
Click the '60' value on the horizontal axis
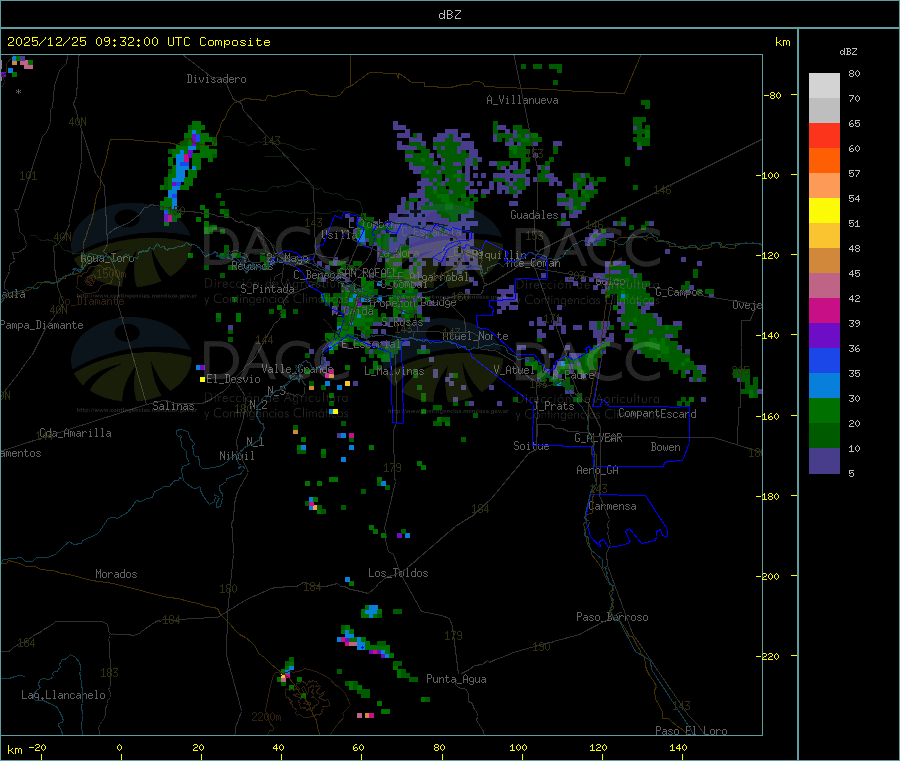[358, 747]
